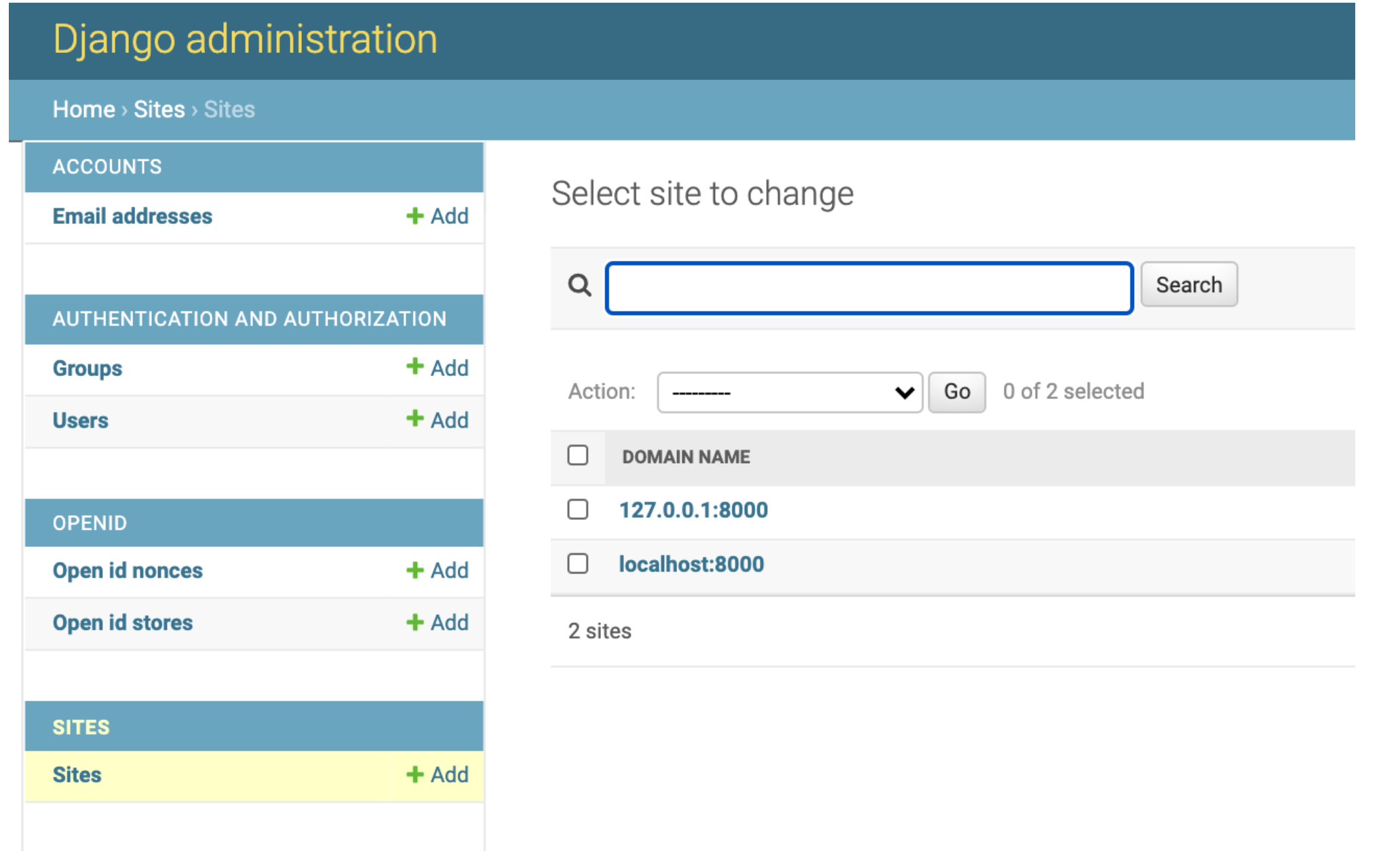1400x866 pixels.
Task: Click the Add text link beside Groups
Action: tap(450, 368)
